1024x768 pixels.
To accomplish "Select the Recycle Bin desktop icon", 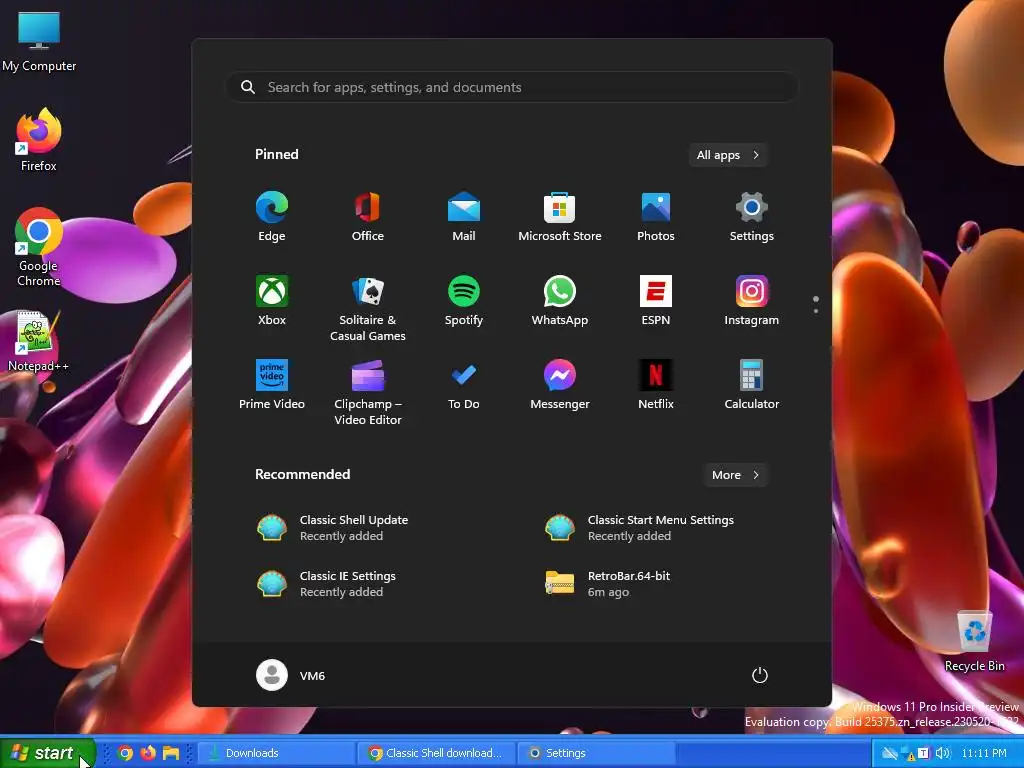I will pos(974,641).
